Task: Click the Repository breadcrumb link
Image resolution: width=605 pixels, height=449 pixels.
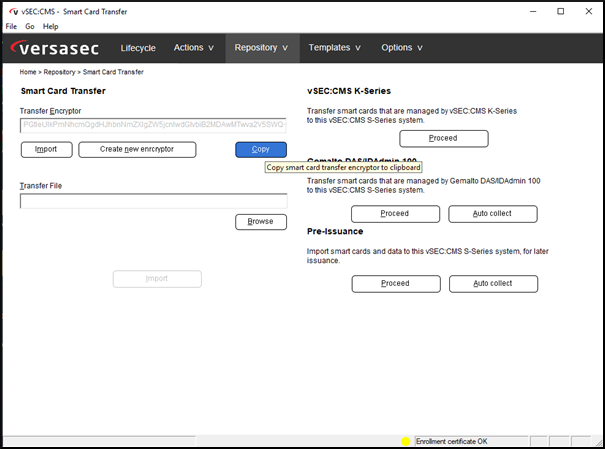Action: click(x=59, y=72)
